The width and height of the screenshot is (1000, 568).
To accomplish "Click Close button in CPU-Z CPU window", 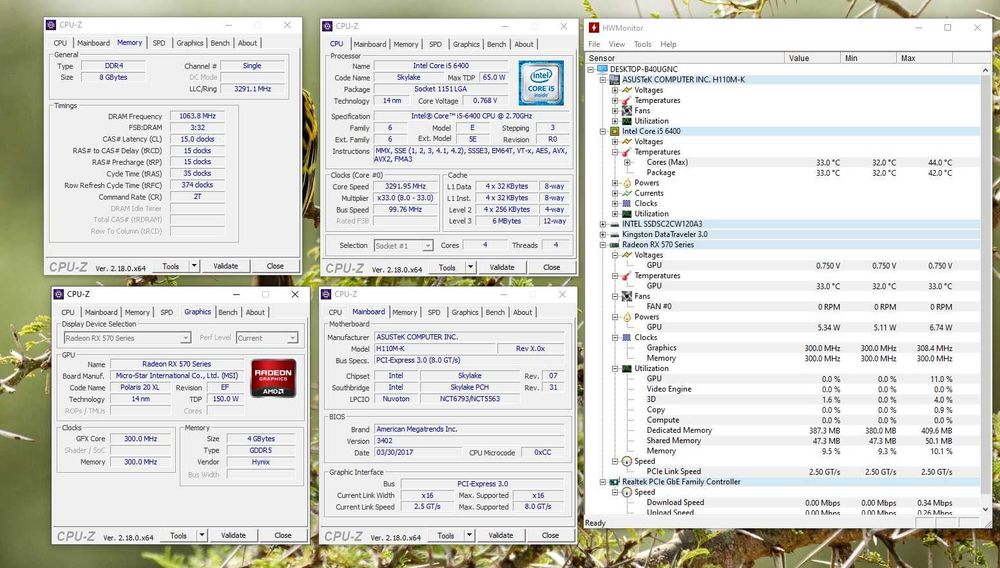I will 552,267.
